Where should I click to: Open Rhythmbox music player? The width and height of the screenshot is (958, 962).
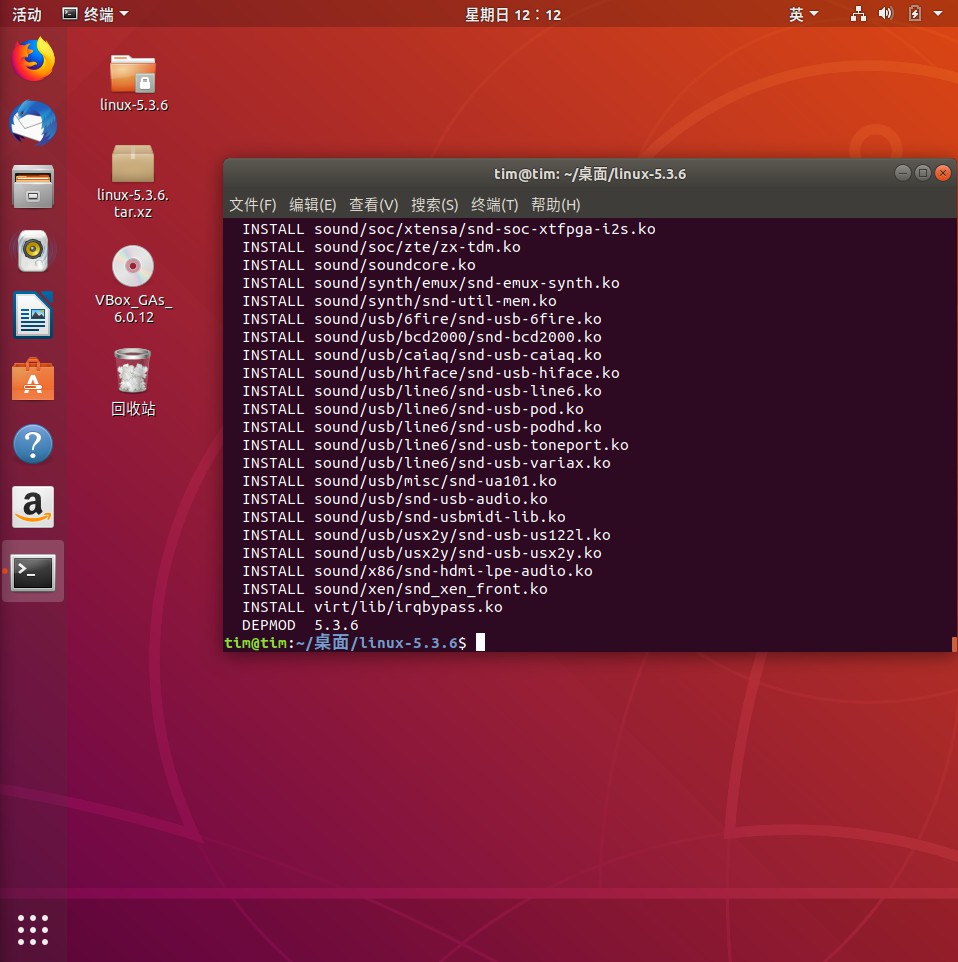tap(33, 251)
